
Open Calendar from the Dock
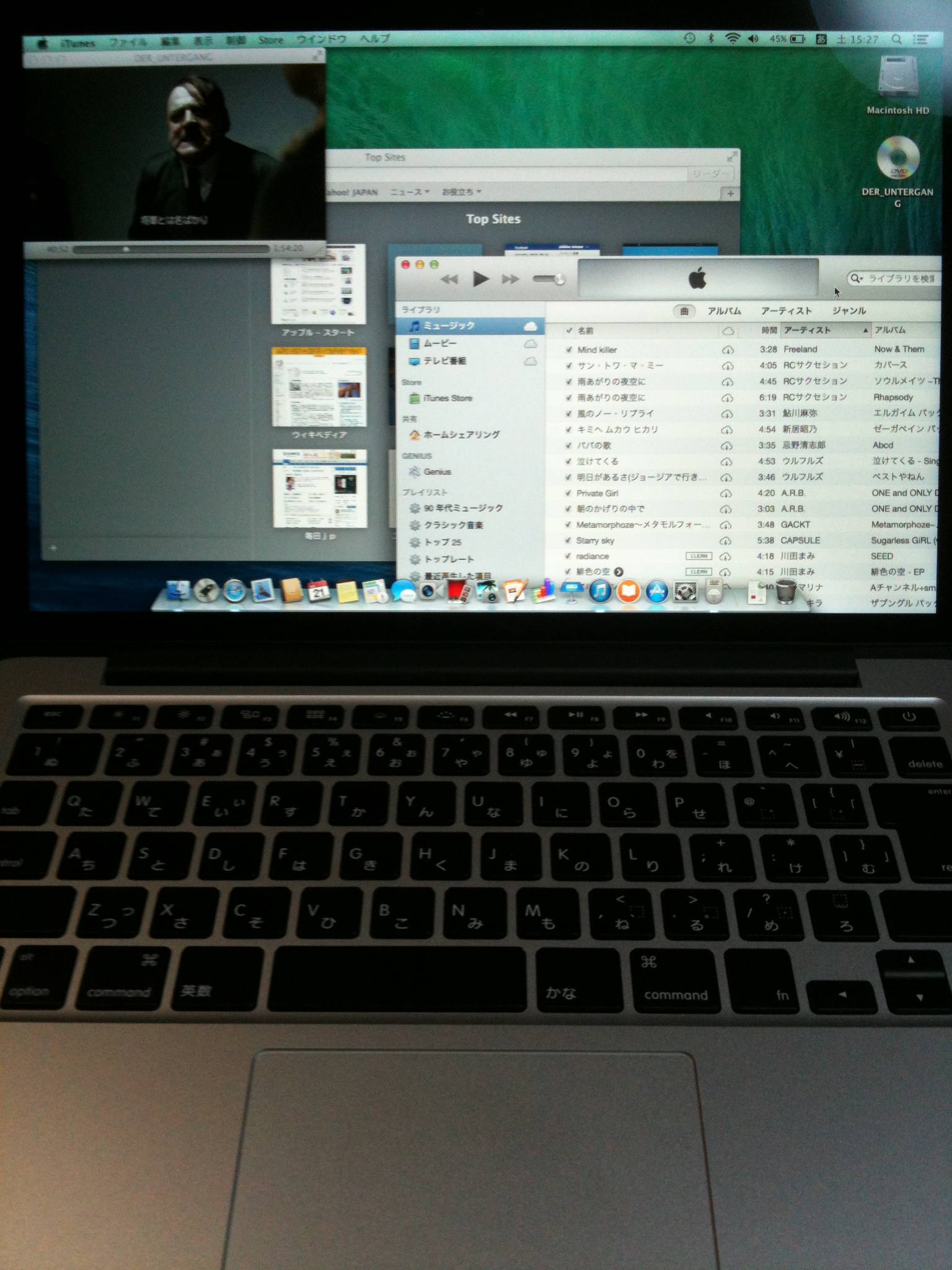[319, 591]
